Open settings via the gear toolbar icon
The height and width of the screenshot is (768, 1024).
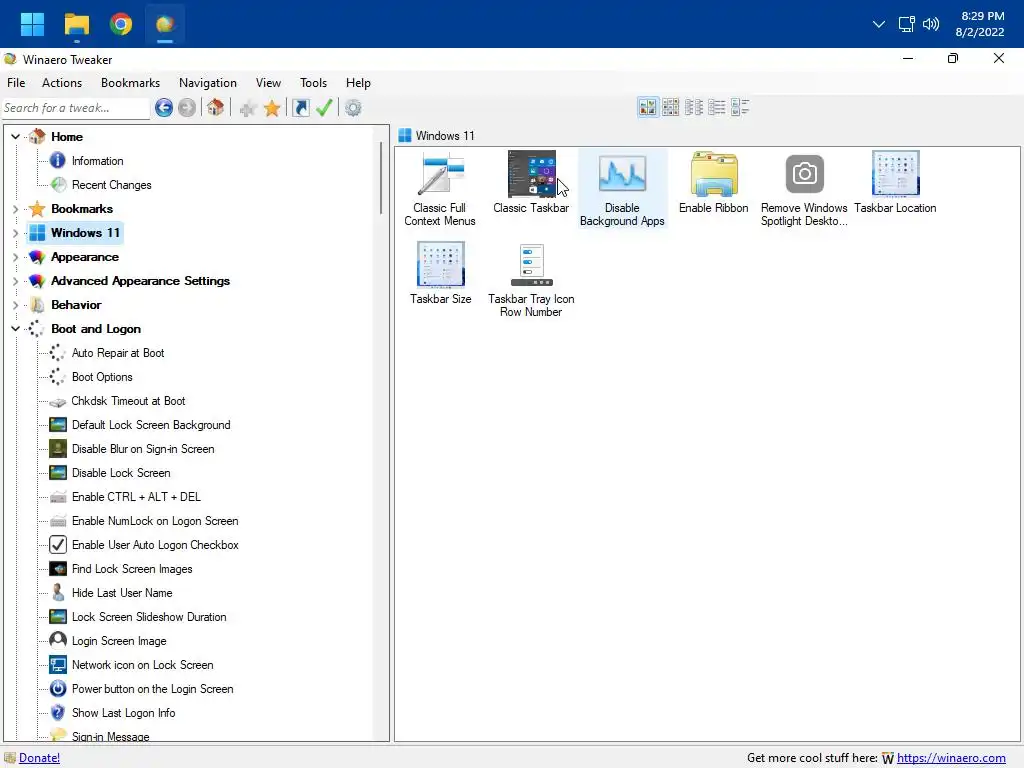tap(353, 108)
